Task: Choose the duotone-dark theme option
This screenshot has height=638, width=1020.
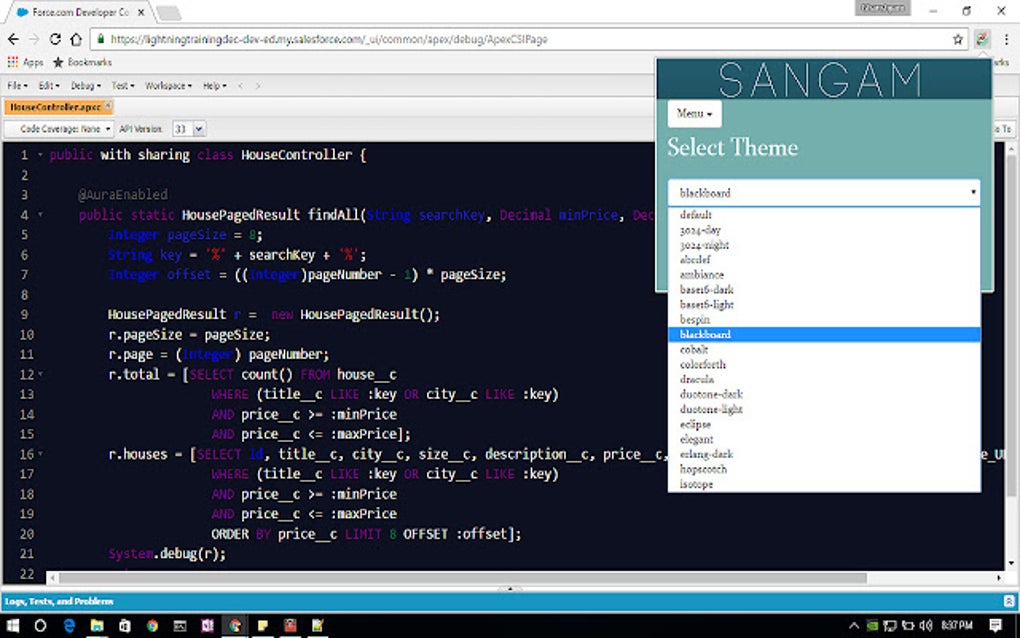Action: 824,394
